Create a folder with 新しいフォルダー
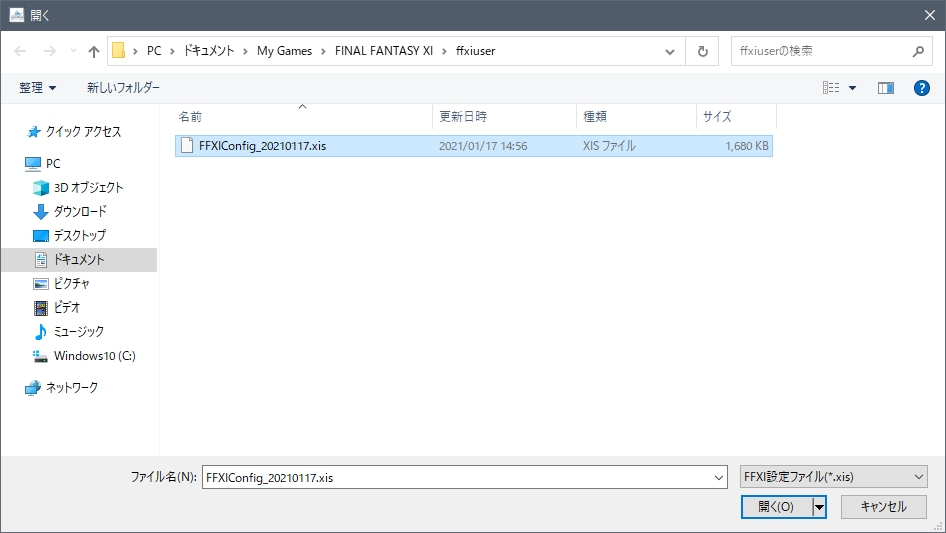Screen dimensions: 946x533 123,88
